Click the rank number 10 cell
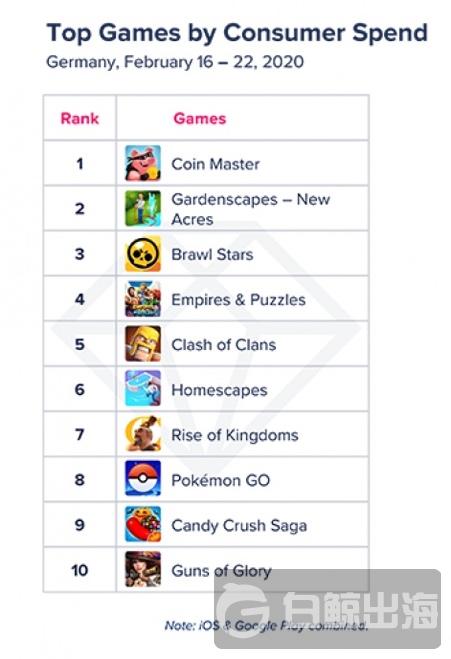The width and height of the screenshot is (451, 659). pos(79,570)
